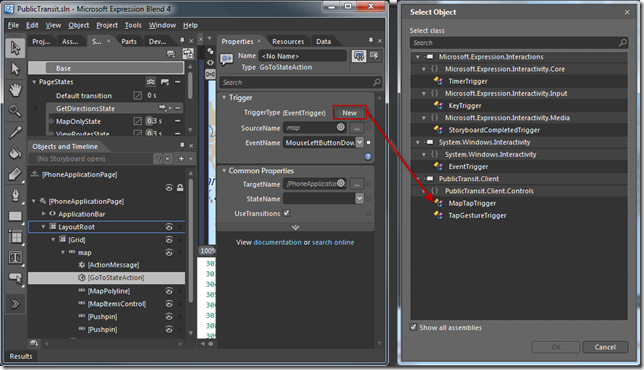Click Add state group icon in States panel
The height and width of the screenshot is (370, 644).
(x=170, y=54)
